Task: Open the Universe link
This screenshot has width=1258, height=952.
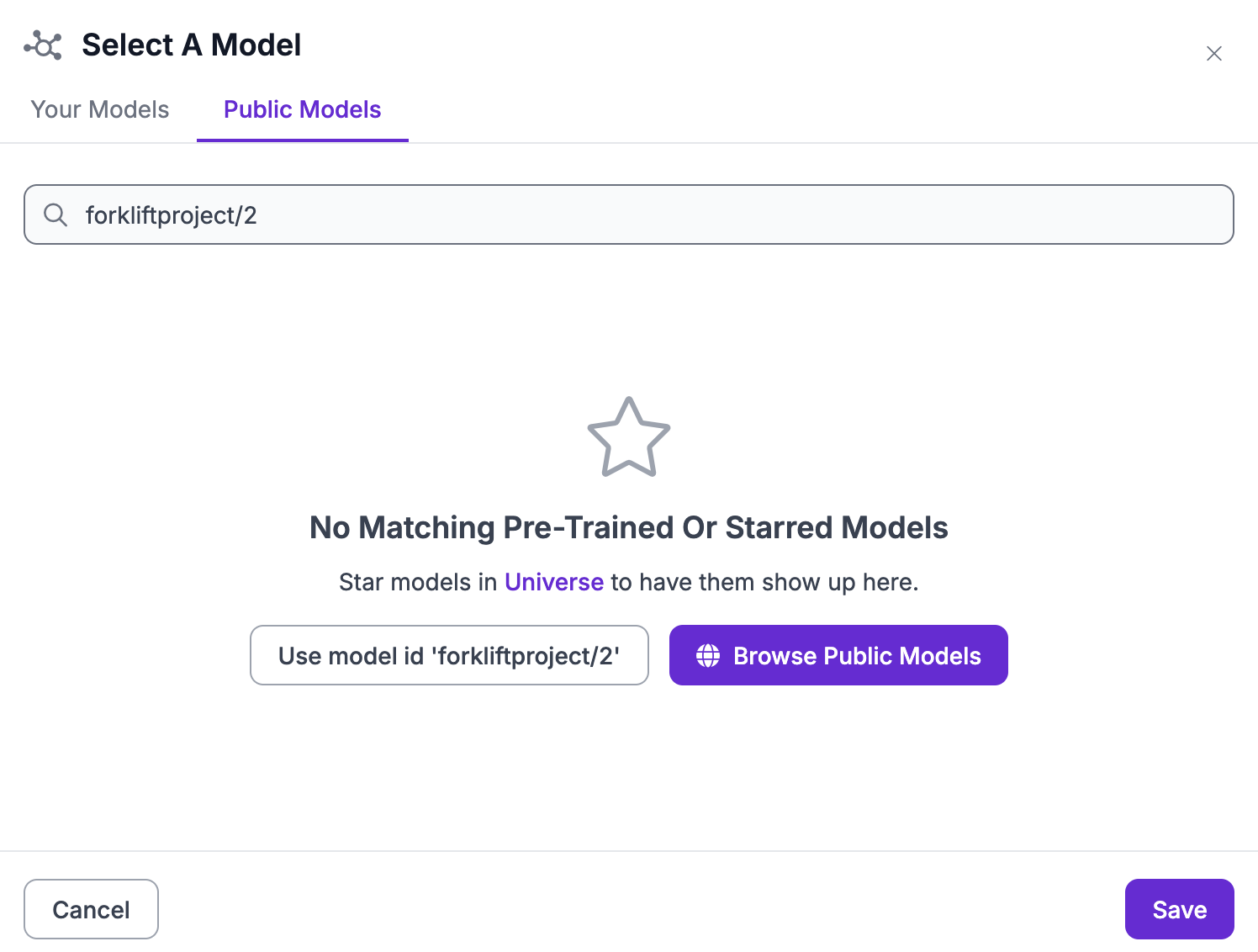Action: [553, 581]
